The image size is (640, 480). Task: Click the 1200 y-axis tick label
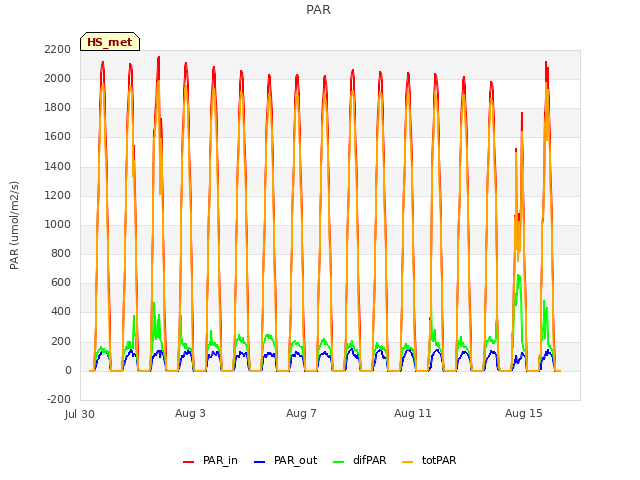[x=58, y=196]
